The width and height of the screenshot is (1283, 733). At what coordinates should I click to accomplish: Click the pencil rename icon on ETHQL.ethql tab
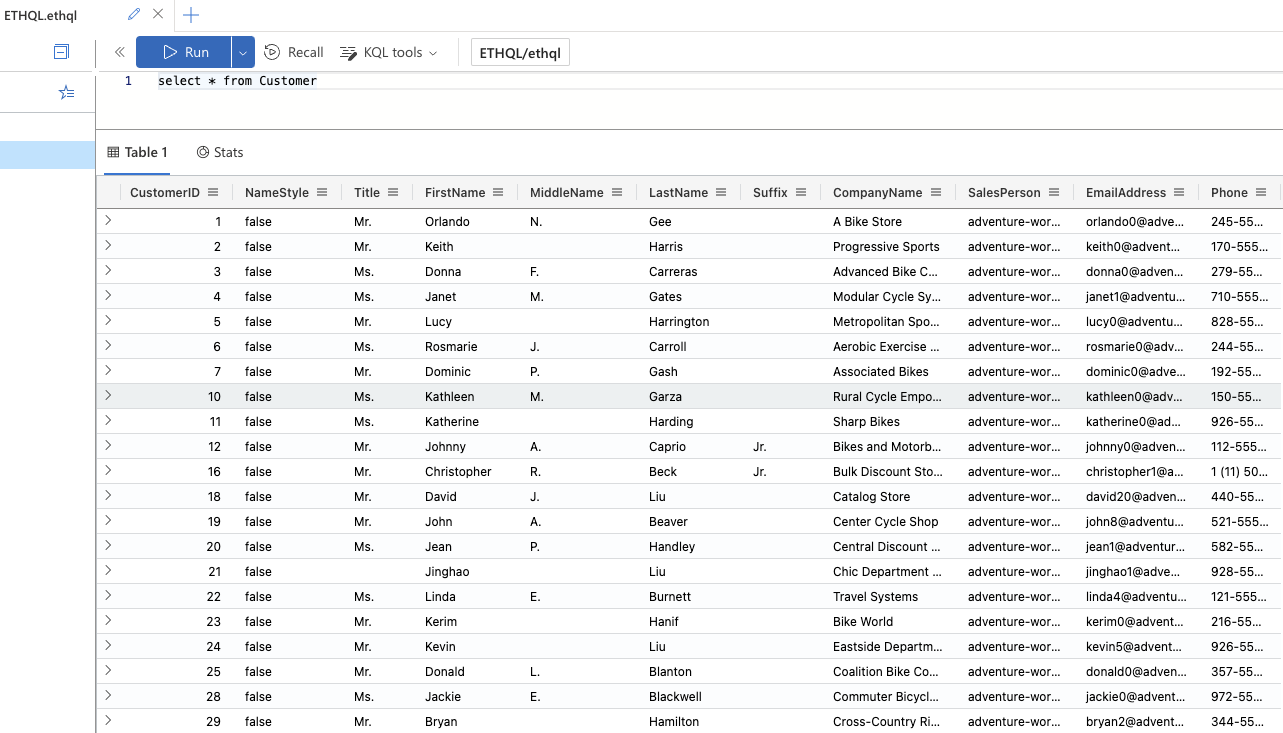tap(135, 15)
